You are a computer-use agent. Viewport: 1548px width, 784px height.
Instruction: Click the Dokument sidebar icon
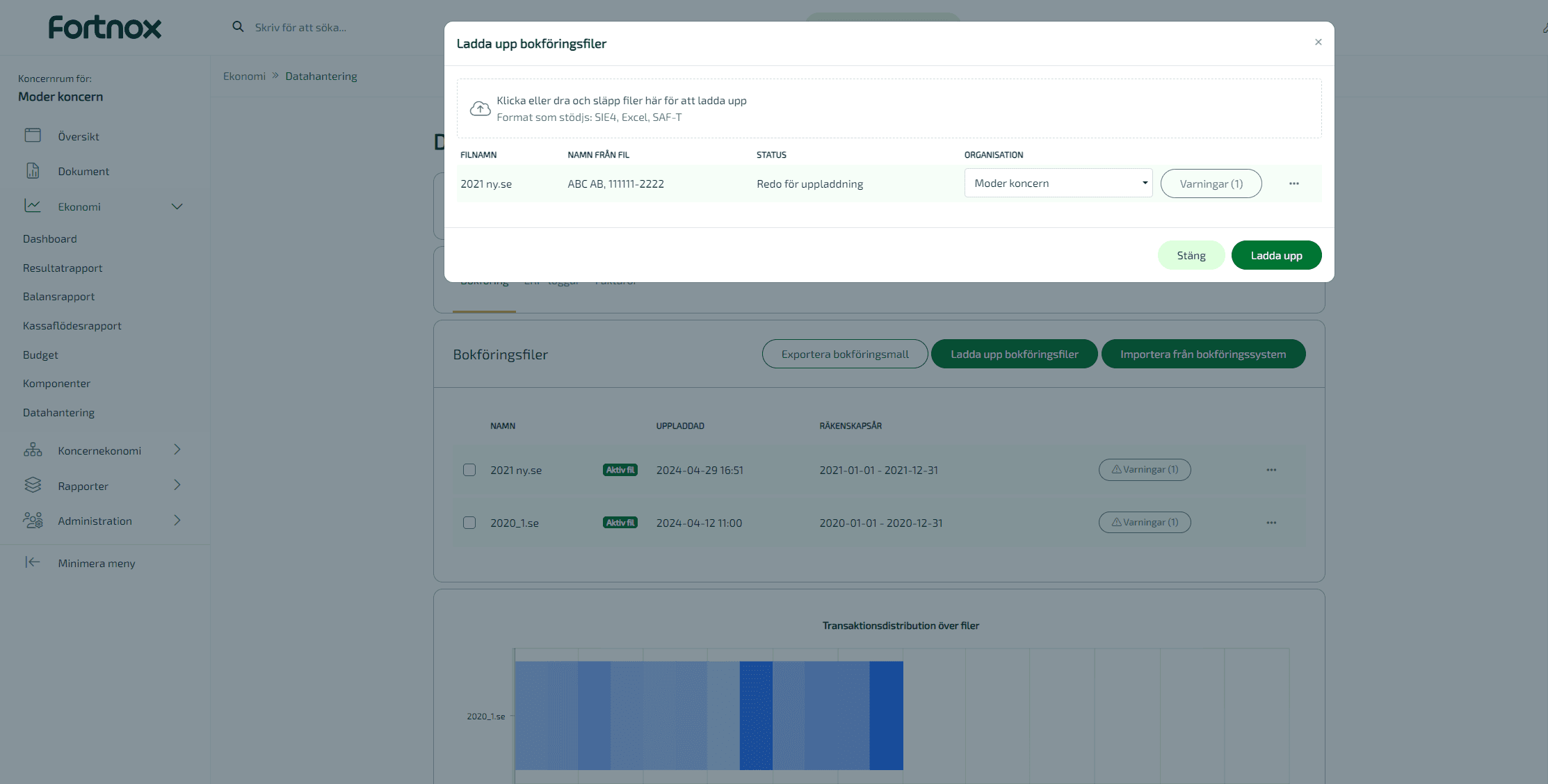point(33,171)
